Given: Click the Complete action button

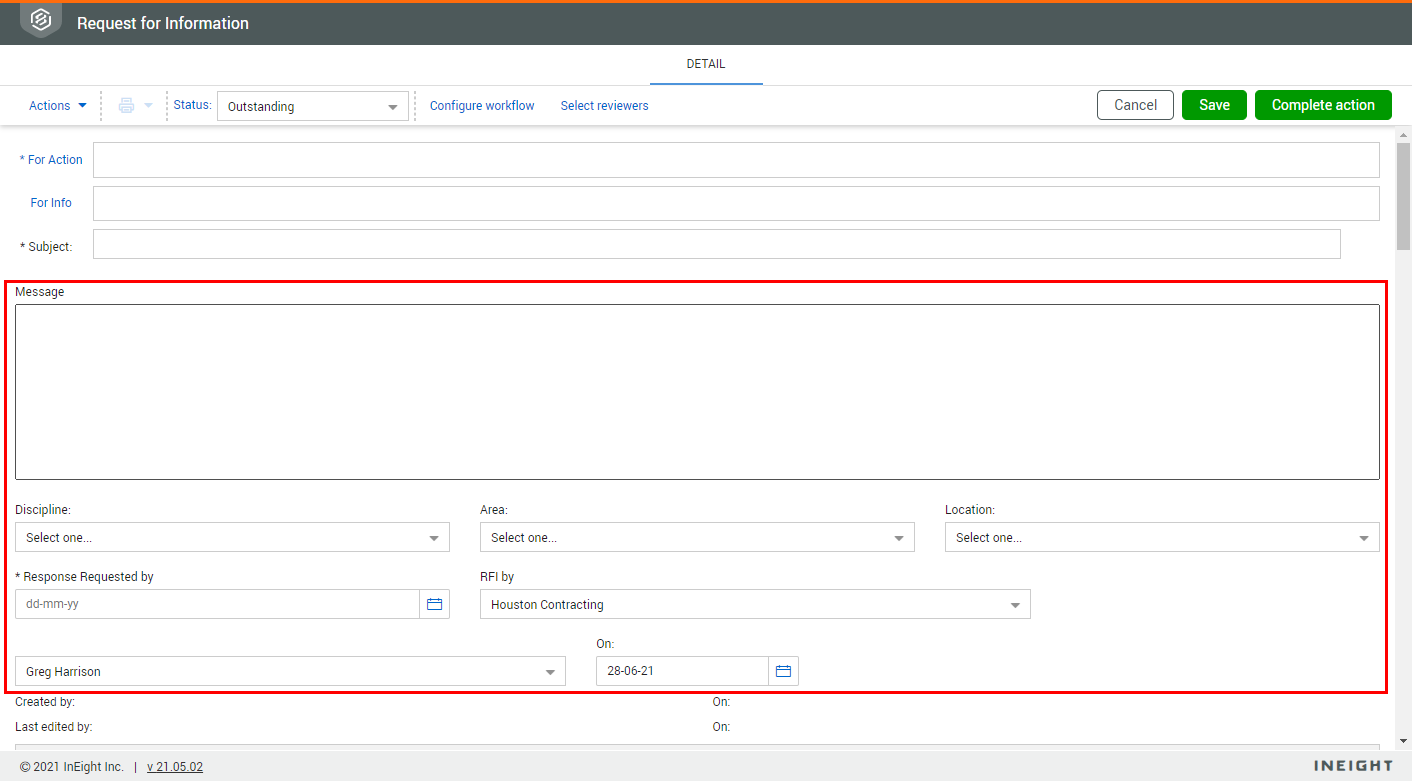Looking at the screenshot, I should (1323, 105).
